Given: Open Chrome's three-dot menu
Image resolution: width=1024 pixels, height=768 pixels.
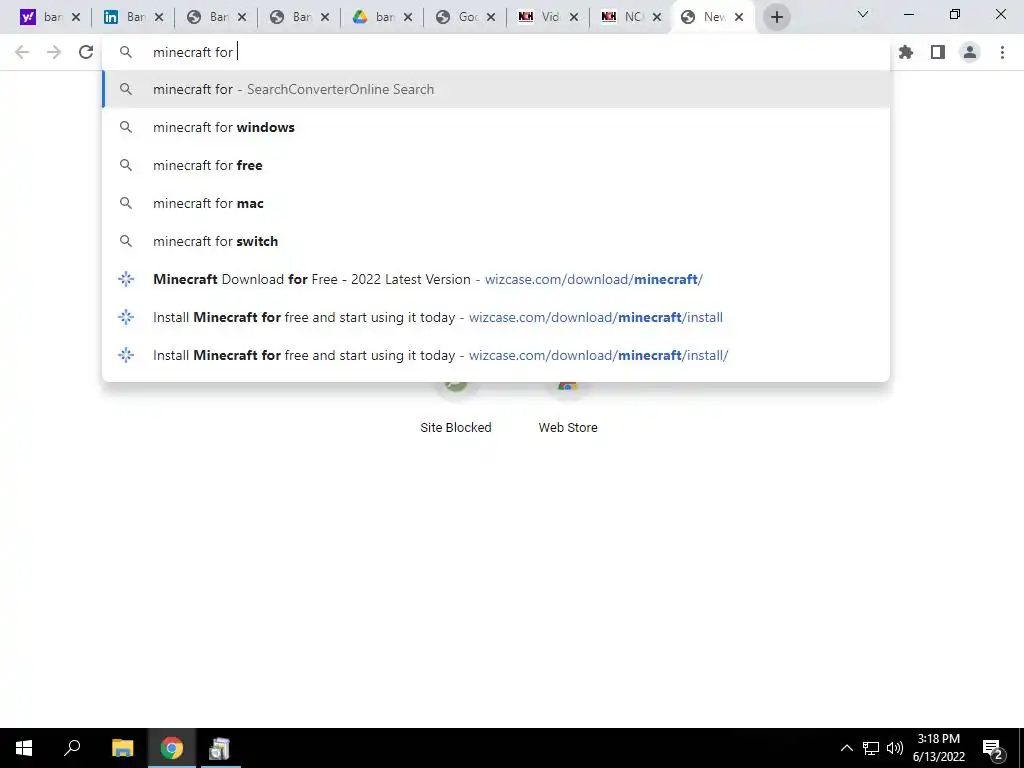Looking at the screenshot, I should point(1002,52).
